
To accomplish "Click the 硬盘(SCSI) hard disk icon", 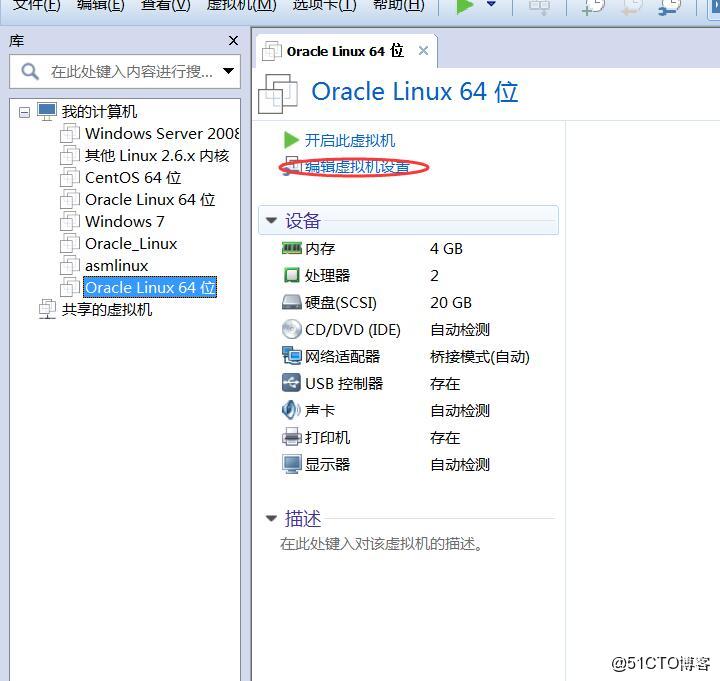I will point(292,302).
